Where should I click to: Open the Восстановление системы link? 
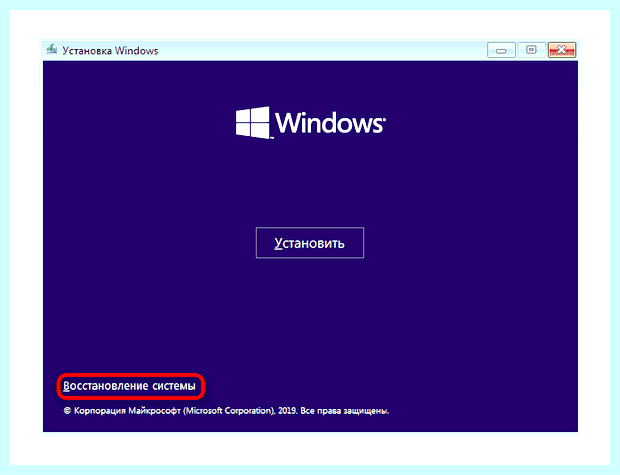pyautogui.click(x=129, y=386)
